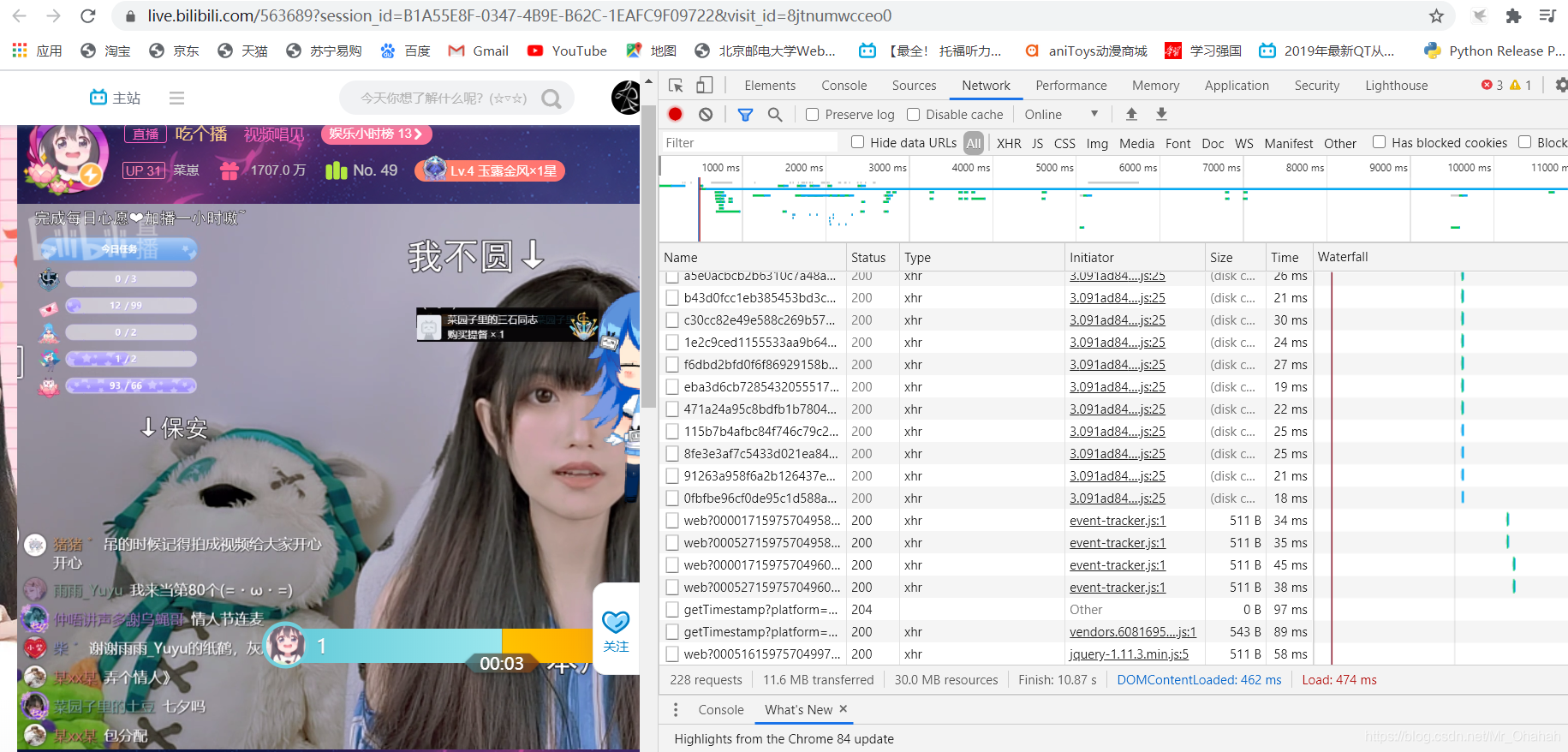Image resolution: width=1568 pixels, height=752 pixels.
Task: Check Has blocked cookies checkbox
Action: point(1379,142)
